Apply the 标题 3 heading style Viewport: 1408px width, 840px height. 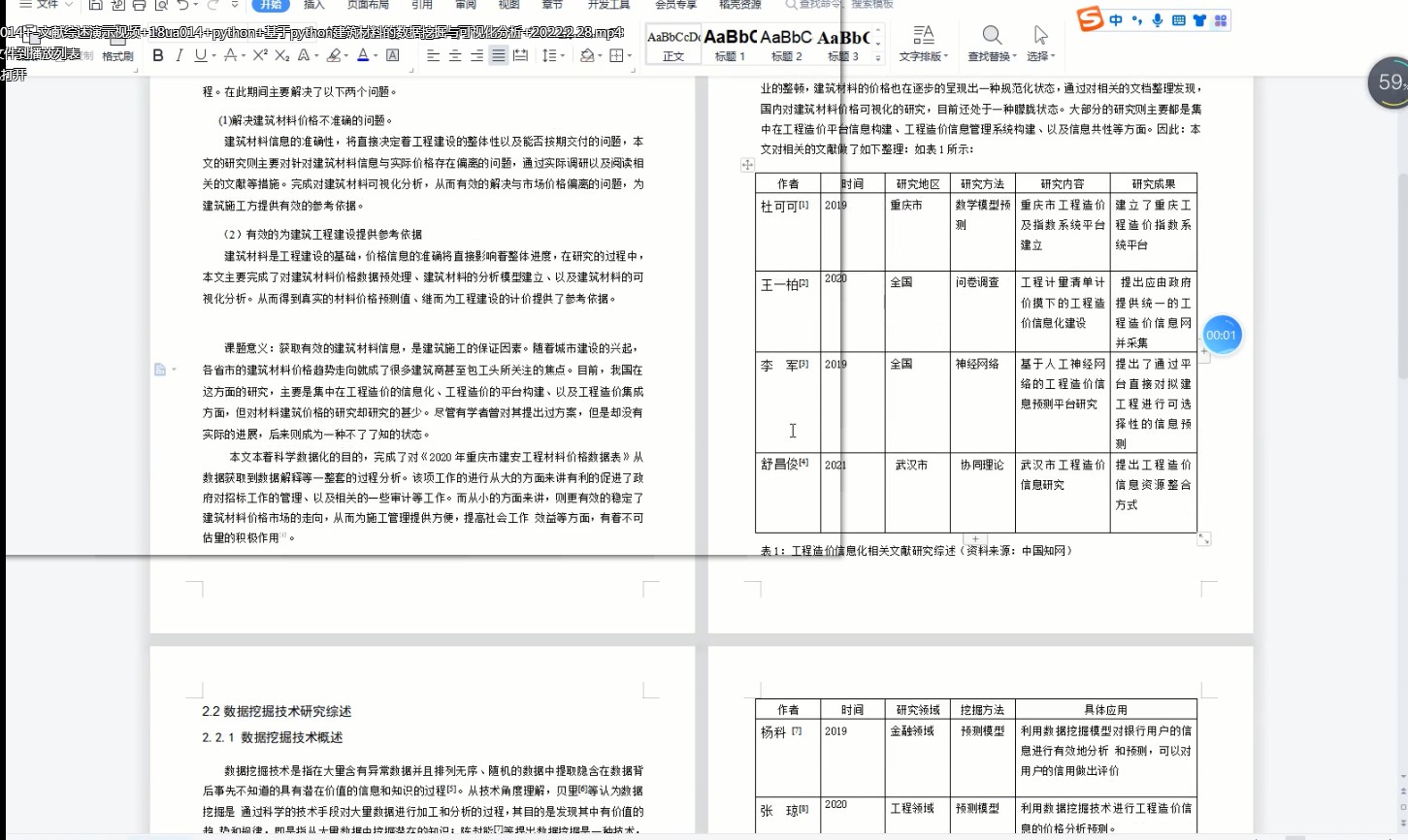[x=842, y=46]
